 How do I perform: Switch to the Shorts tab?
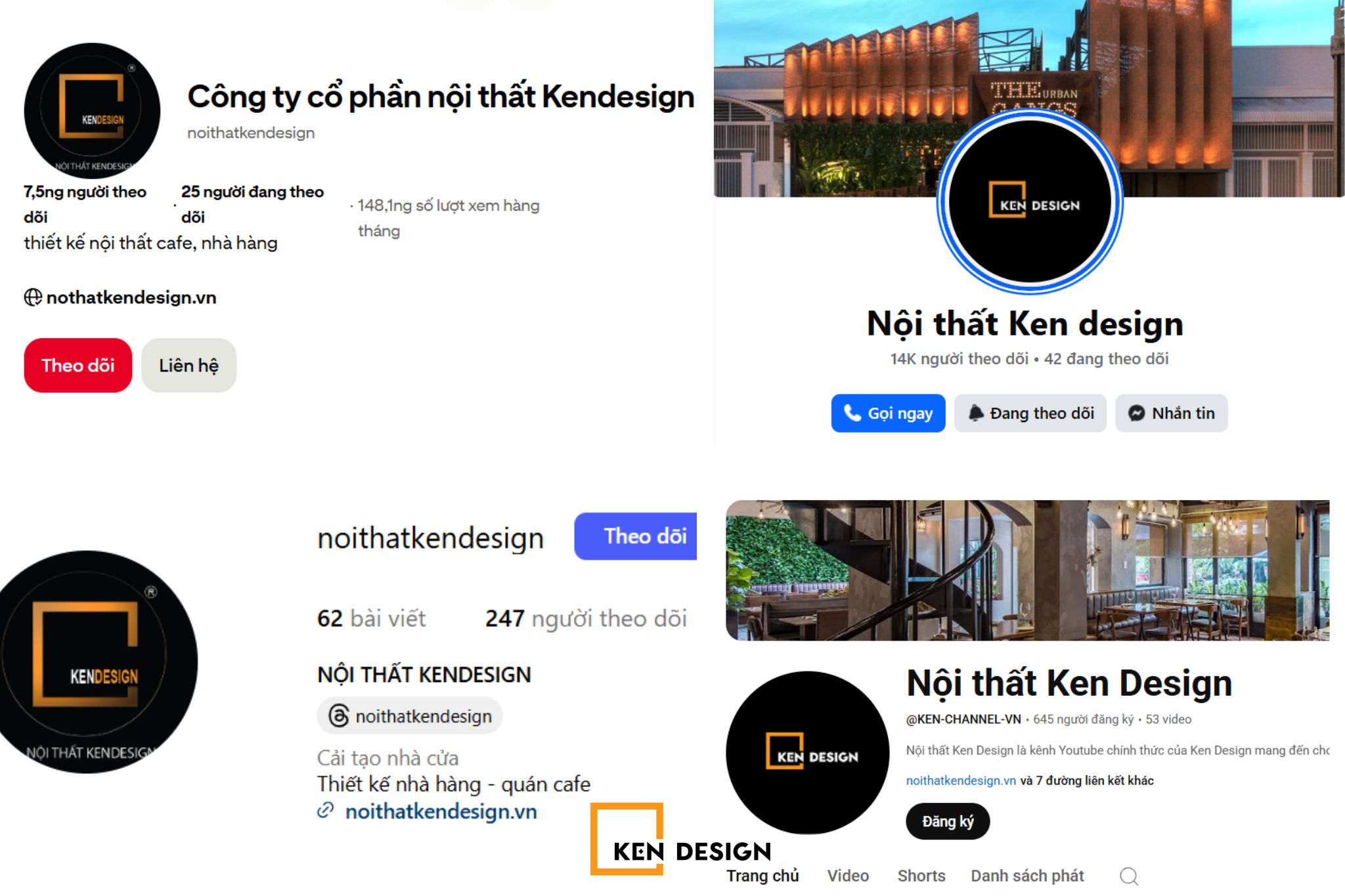pyautogui.click(x=921, y=876)
